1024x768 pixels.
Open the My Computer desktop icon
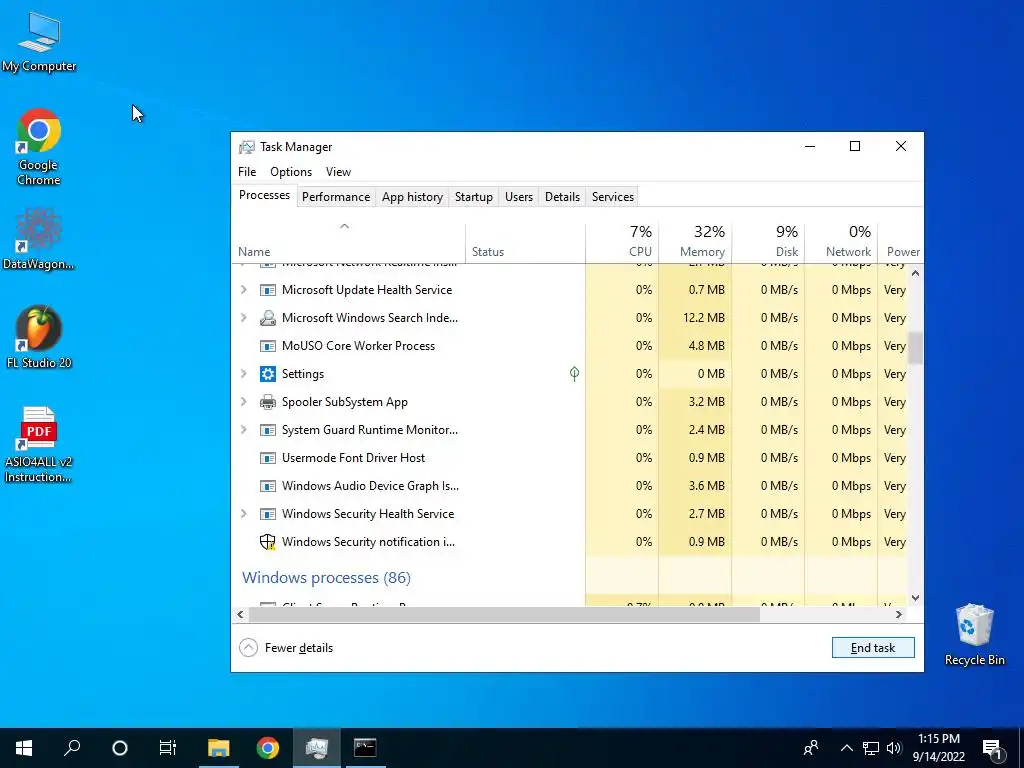pos(39,40)
